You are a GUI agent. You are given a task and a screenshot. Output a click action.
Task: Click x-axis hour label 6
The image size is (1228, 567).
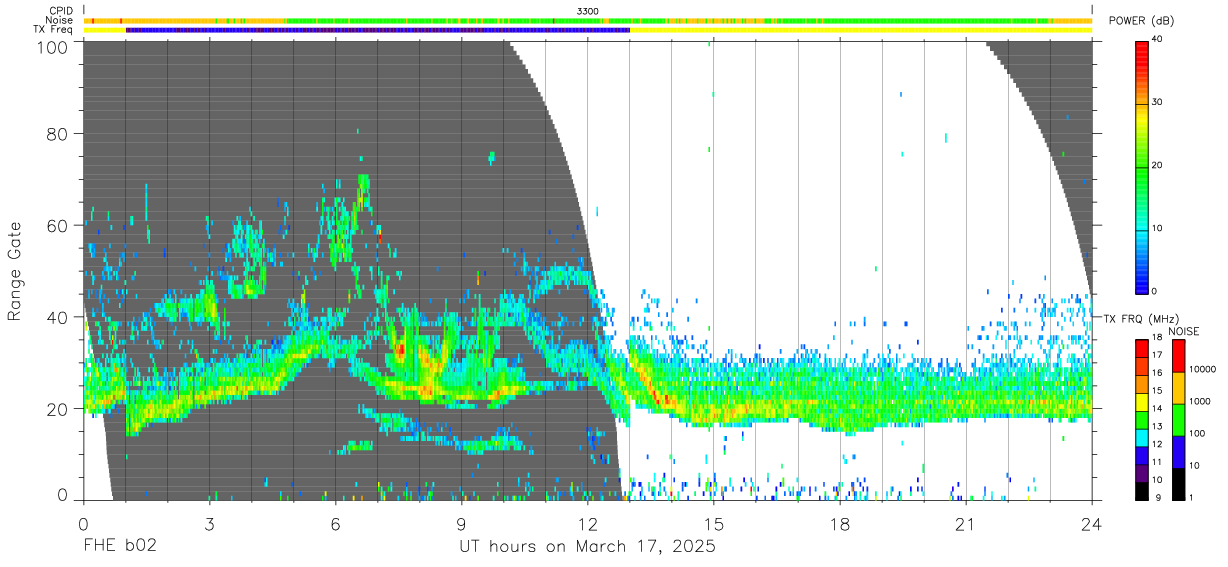tap(335, 524)
